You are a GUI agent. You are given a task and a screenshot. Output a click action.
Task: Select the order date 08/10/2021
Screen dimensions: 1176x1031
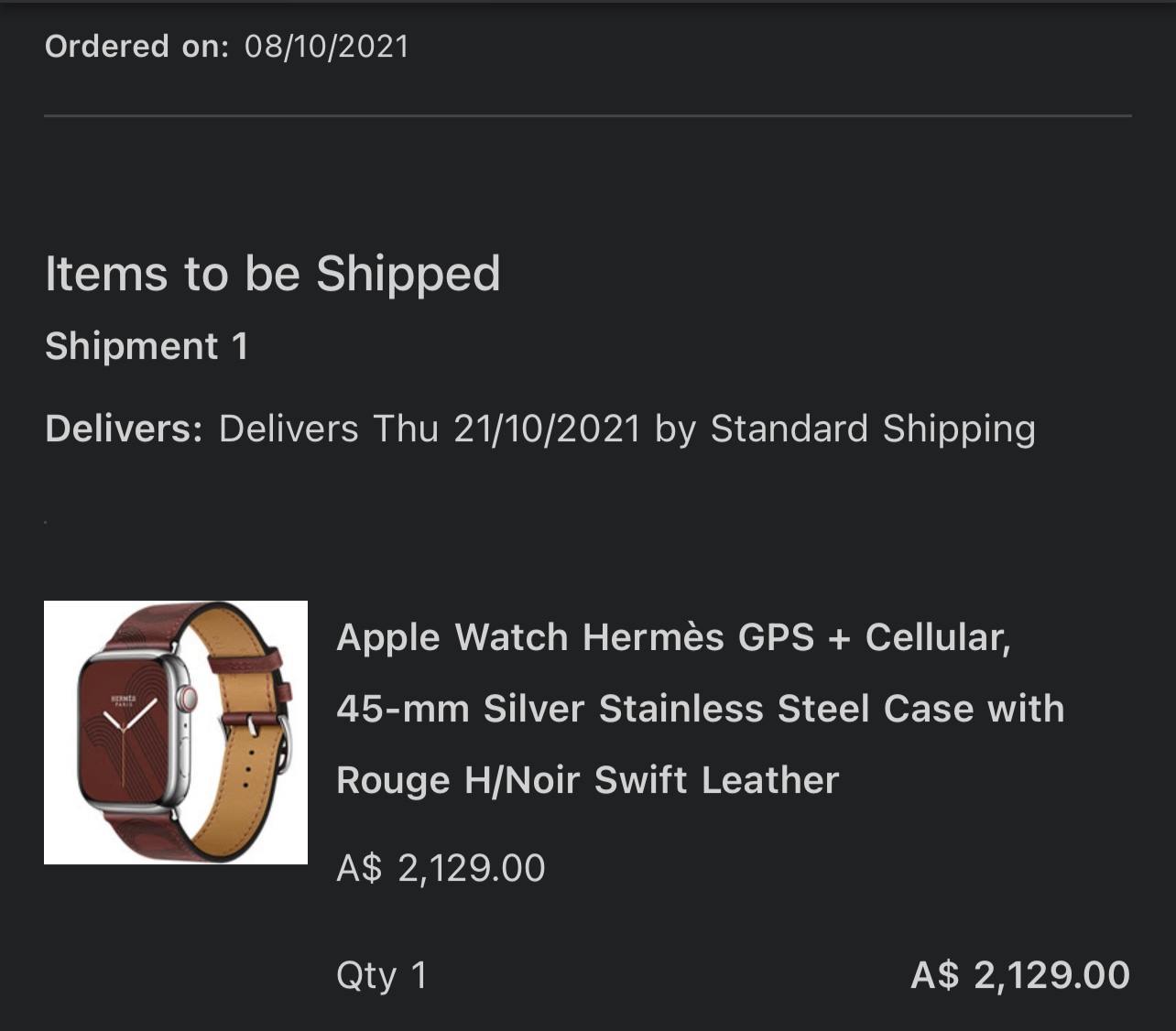tap(327, 46)
